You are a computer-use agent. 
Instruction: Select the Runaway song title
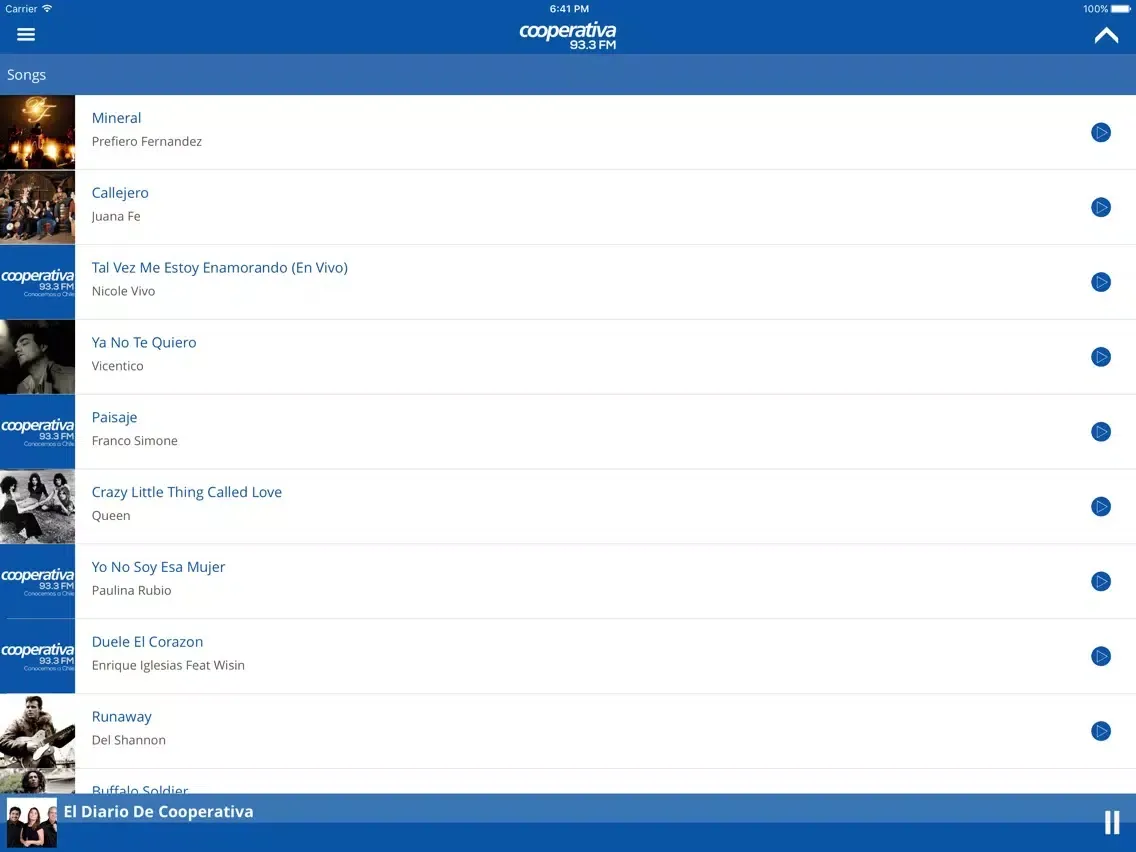coord(121,717)
